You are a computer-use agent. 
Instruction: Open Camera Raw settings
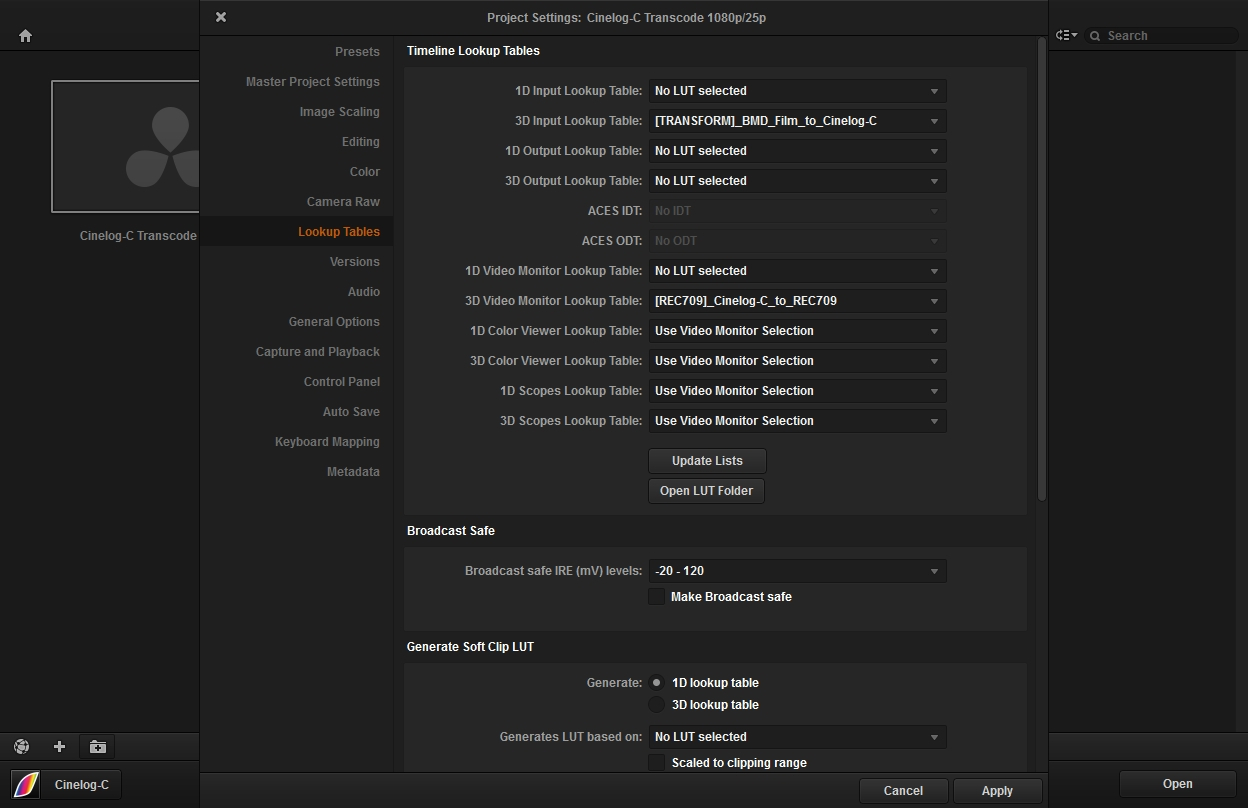click(343, 202)
